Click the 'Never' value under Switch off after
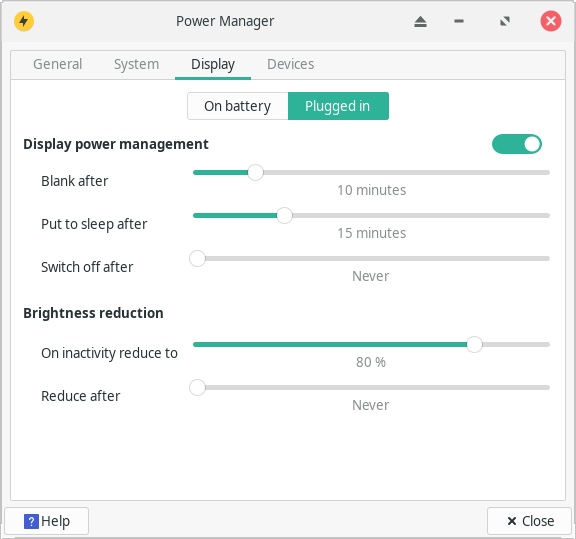 tap(370, 276)
